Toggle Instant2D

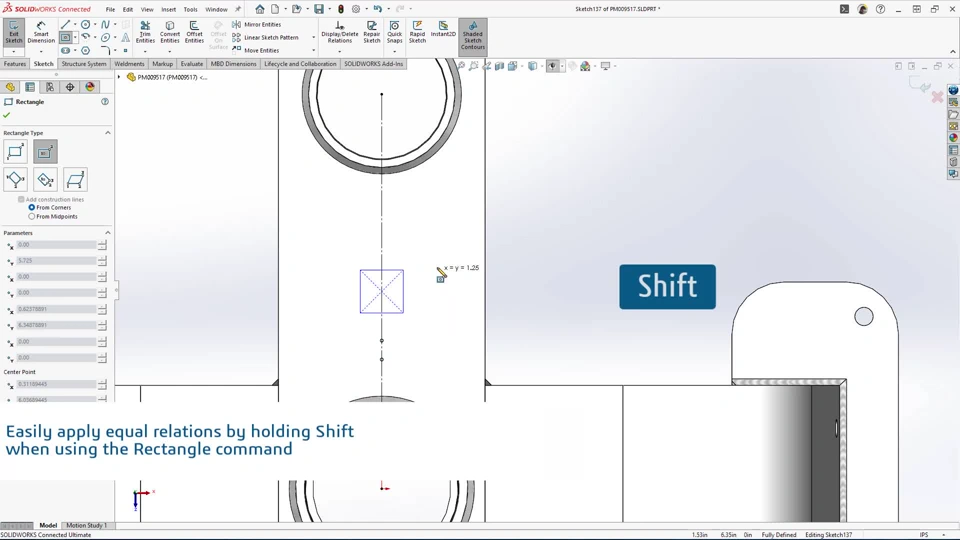coord(443,29)
